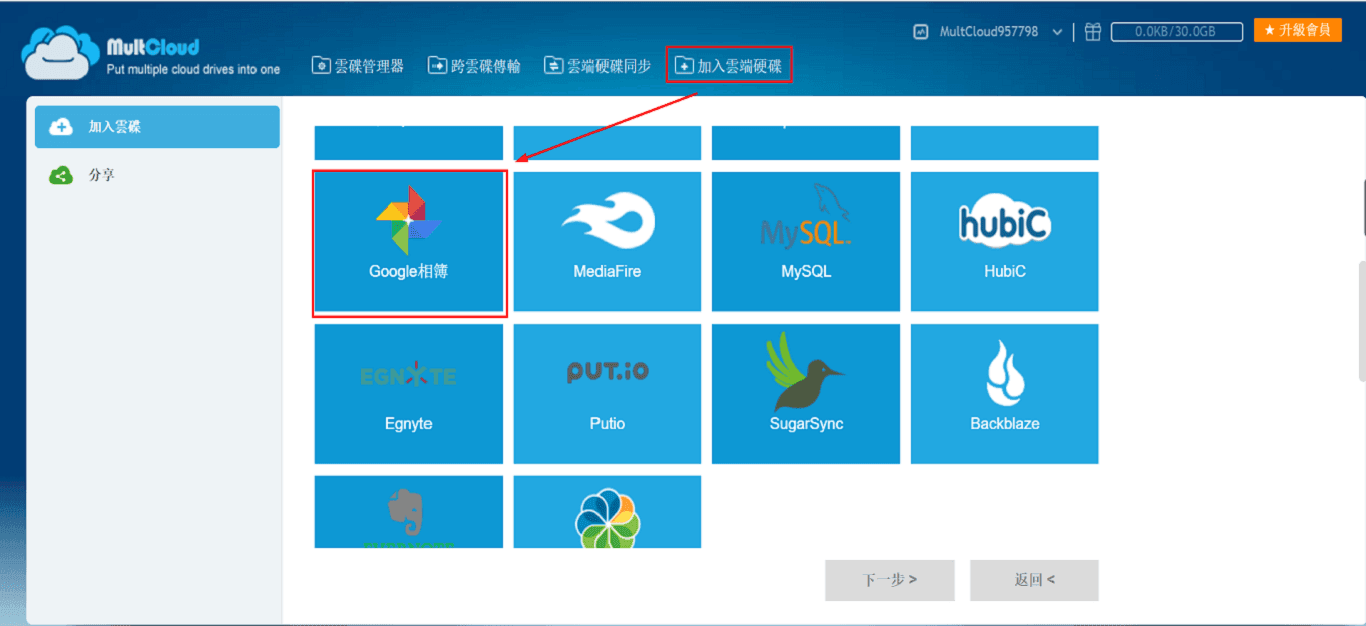Screen dimensions: 1366x626
Task: Click the 升級會員 upgrade button
Action: click(1298, 30)
